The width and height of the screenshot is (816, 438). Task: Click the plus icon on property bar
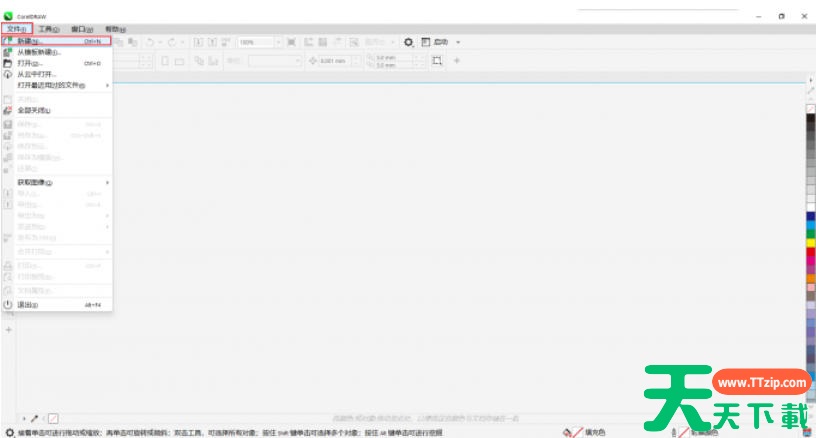point(457,61)
